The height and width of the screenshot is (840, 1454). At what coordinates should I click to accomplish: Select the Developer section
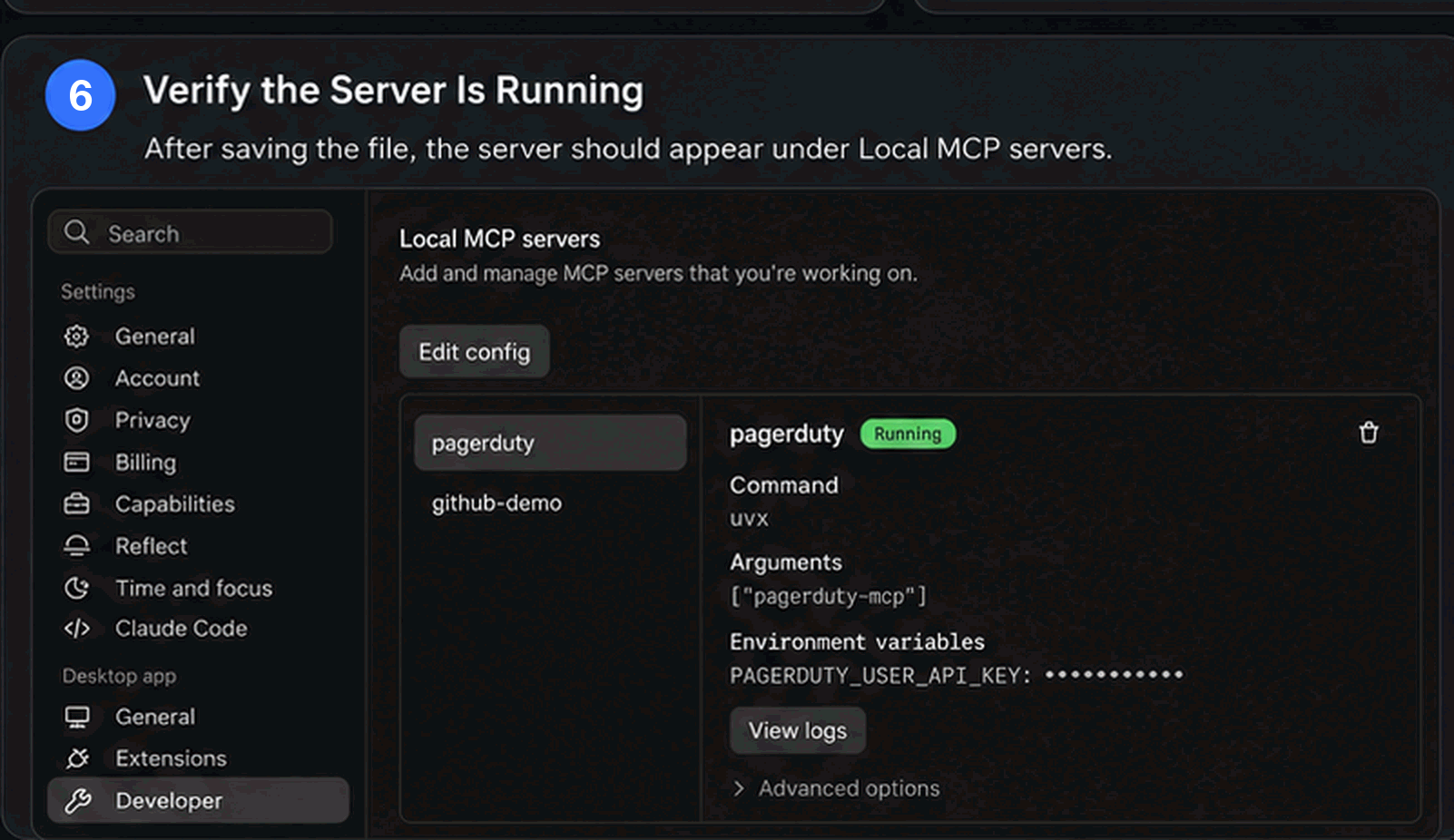click(x=198, y=800)
